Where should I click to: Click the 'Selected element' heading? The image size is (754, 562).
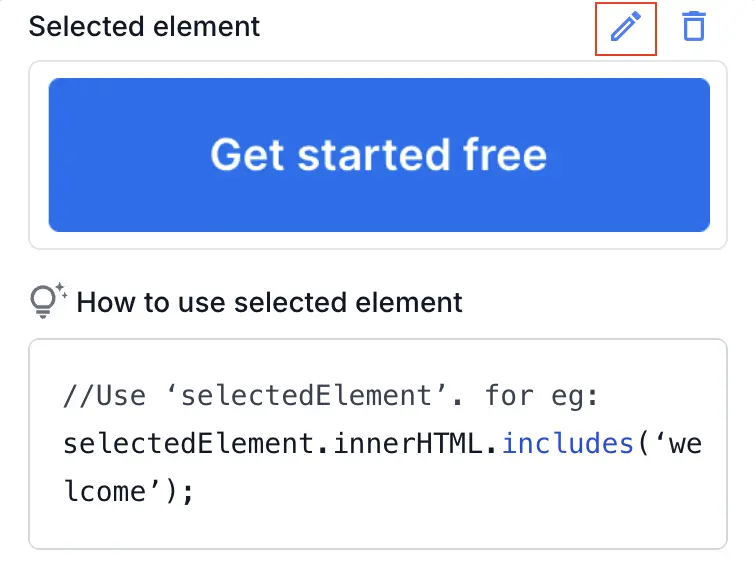[x=144, y=27]
